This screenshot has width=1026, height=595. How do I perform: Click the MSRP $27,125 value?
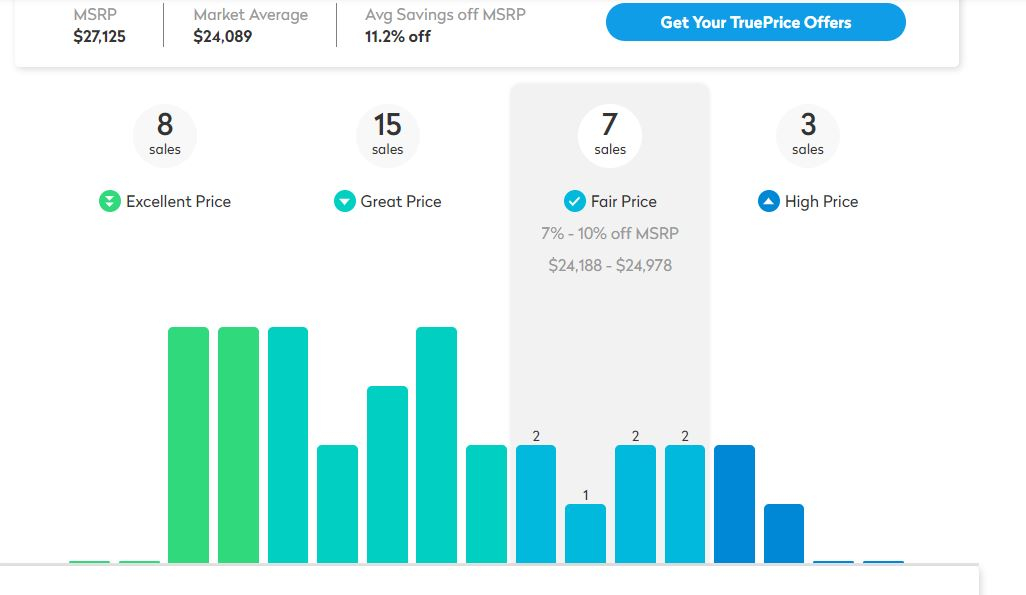[x=99, y=37]
